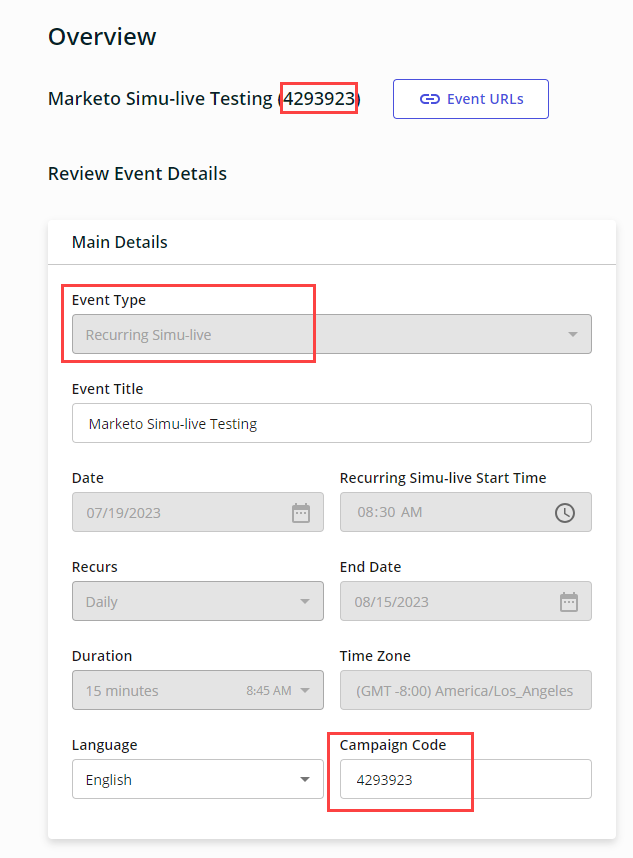Image resolution: width=633 pixels, height=858 pixels.
Task: Click the Recurring Simu-live Start Time label
Action: [443, 478]
